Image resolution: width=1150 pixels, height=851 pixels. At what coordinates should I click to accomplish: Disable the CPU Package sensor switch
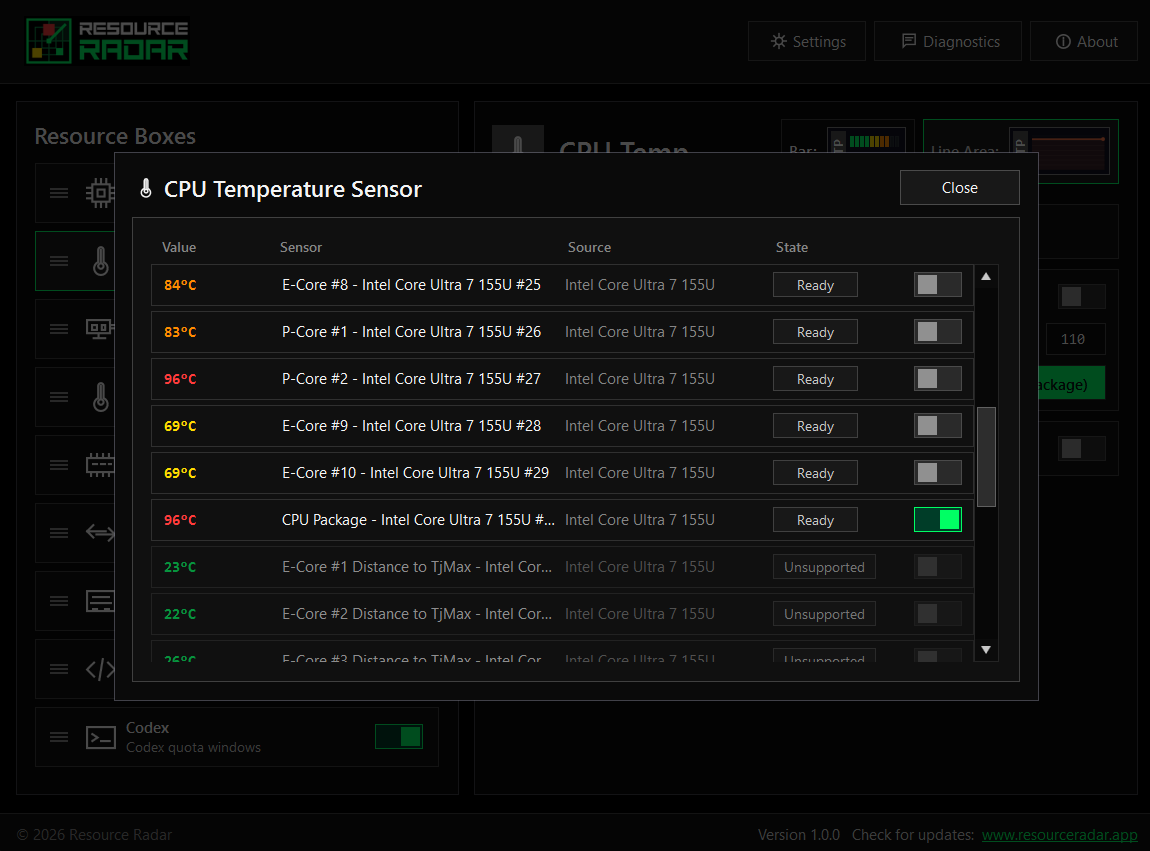point(937,519)
